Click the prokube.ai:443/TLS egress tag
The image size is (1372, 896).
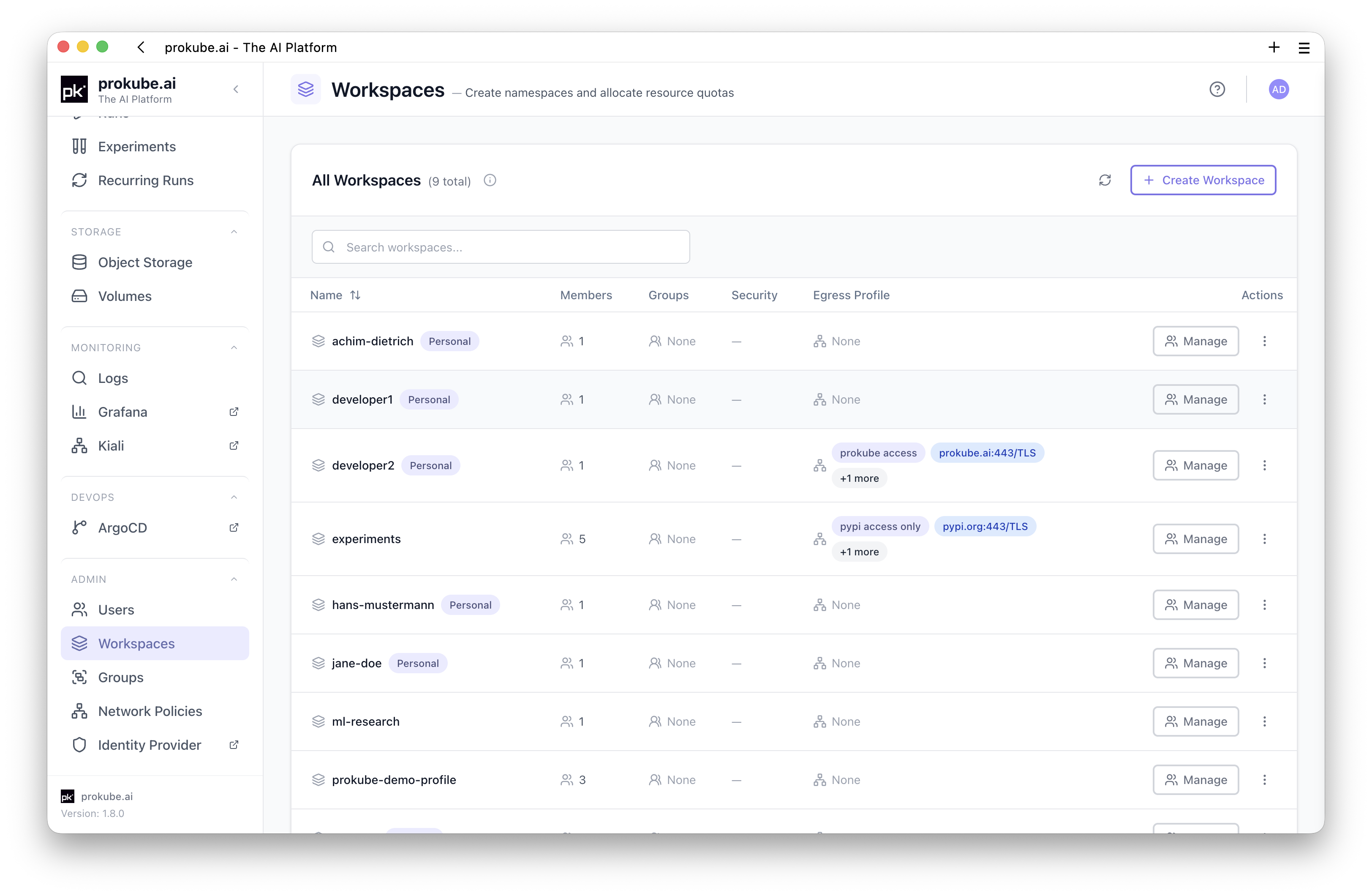(x=987, y=453)
